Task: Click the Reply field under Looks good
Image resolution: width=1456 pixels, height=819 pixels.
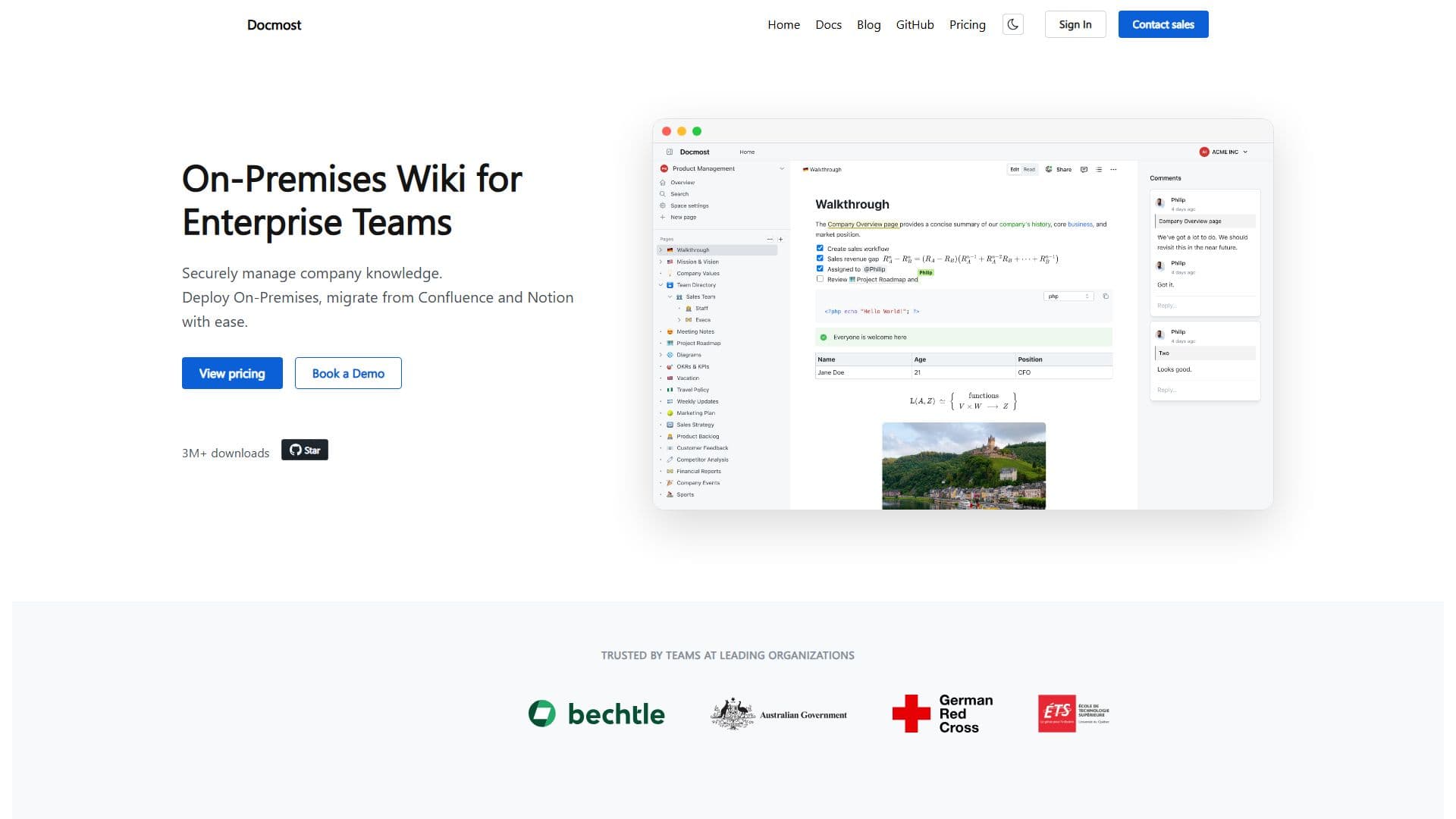Action: (x=1204, y=390)
